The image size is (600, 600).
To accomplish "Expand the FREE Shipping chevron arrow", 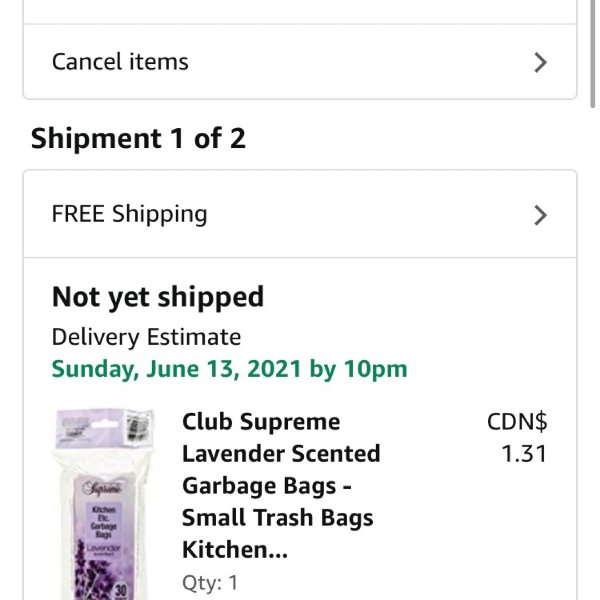I will tap(540, 215).
